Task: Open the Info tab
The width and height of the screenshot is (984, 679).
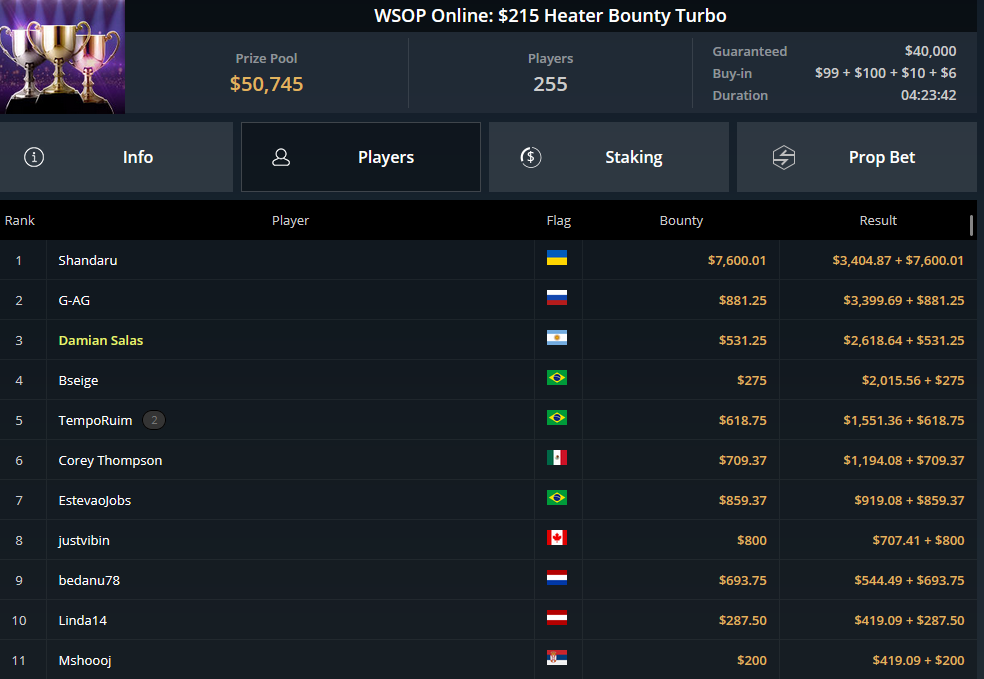Action: coord(116,157)
